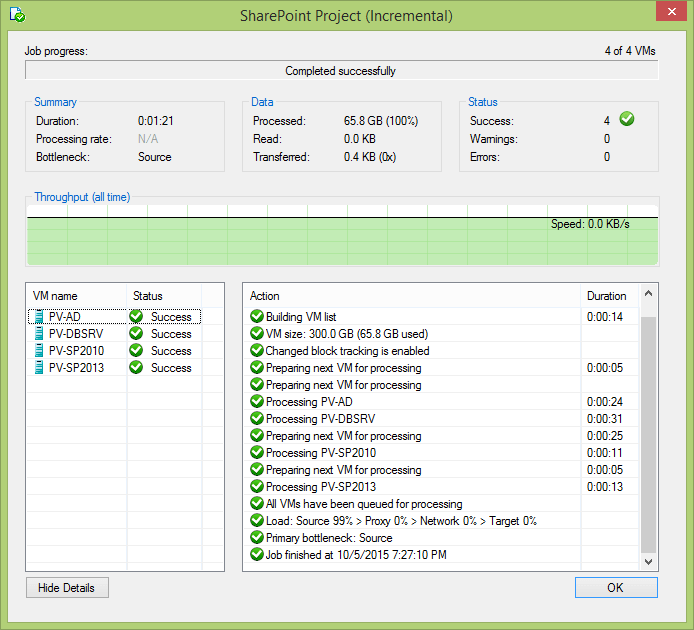Click check icon beside Load: Source 99%
694x630 pixels.
click(257, 520)
